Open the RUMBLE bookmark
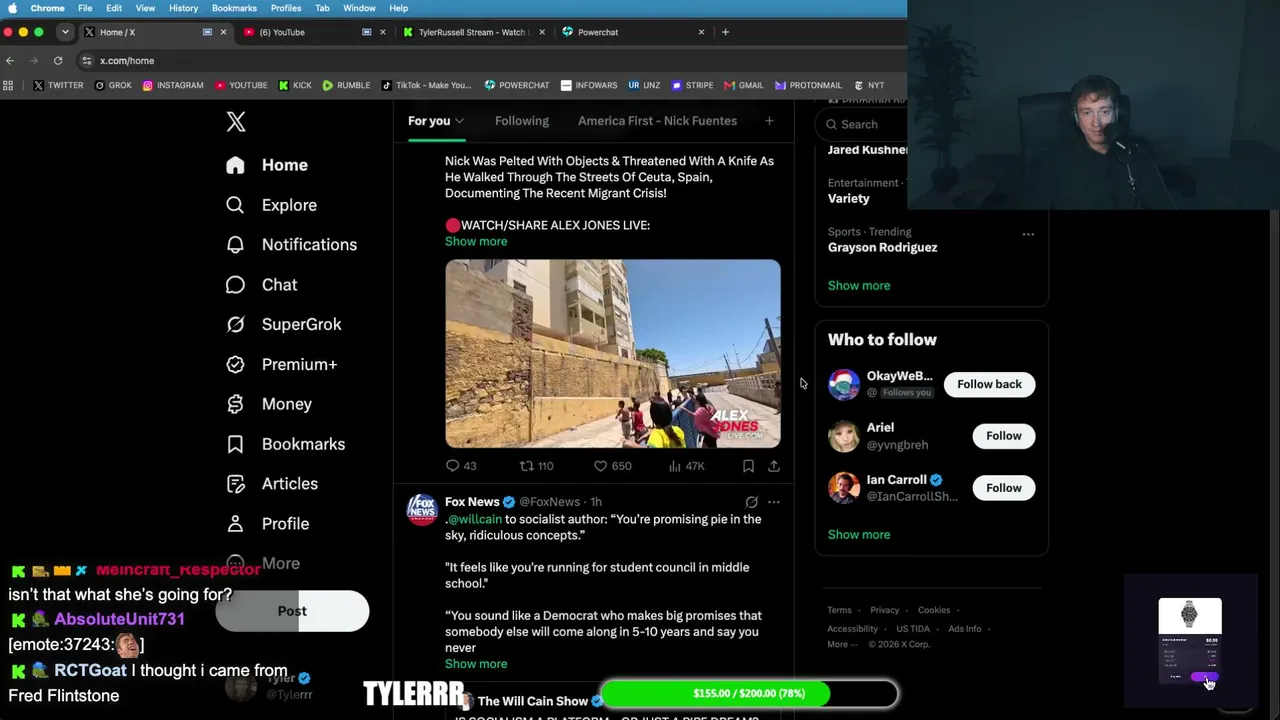Screen dimensions: 1280x720 coord(346,85)
